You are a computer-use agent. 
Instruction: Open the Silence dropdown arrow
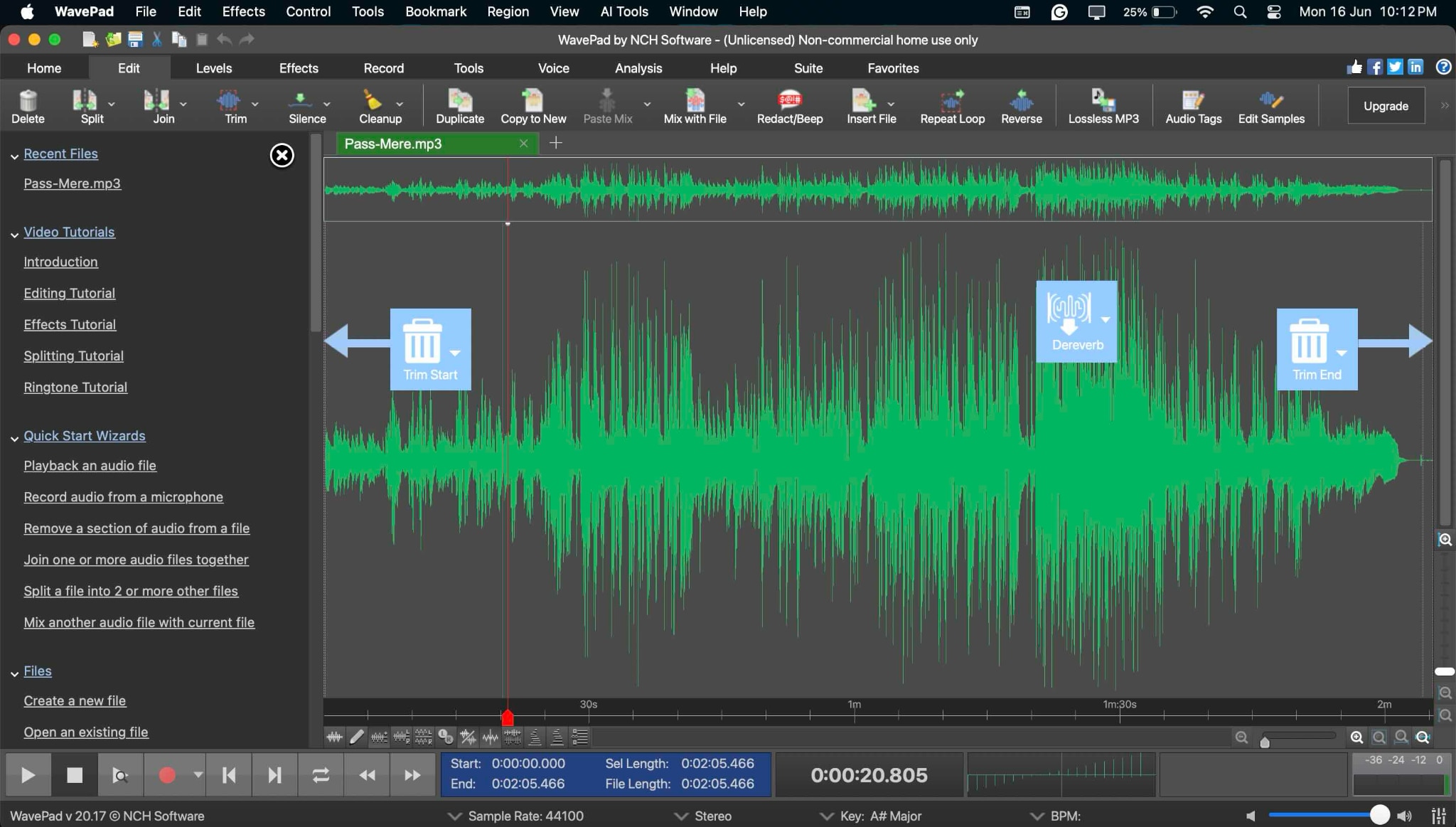[x=326, y=104]
